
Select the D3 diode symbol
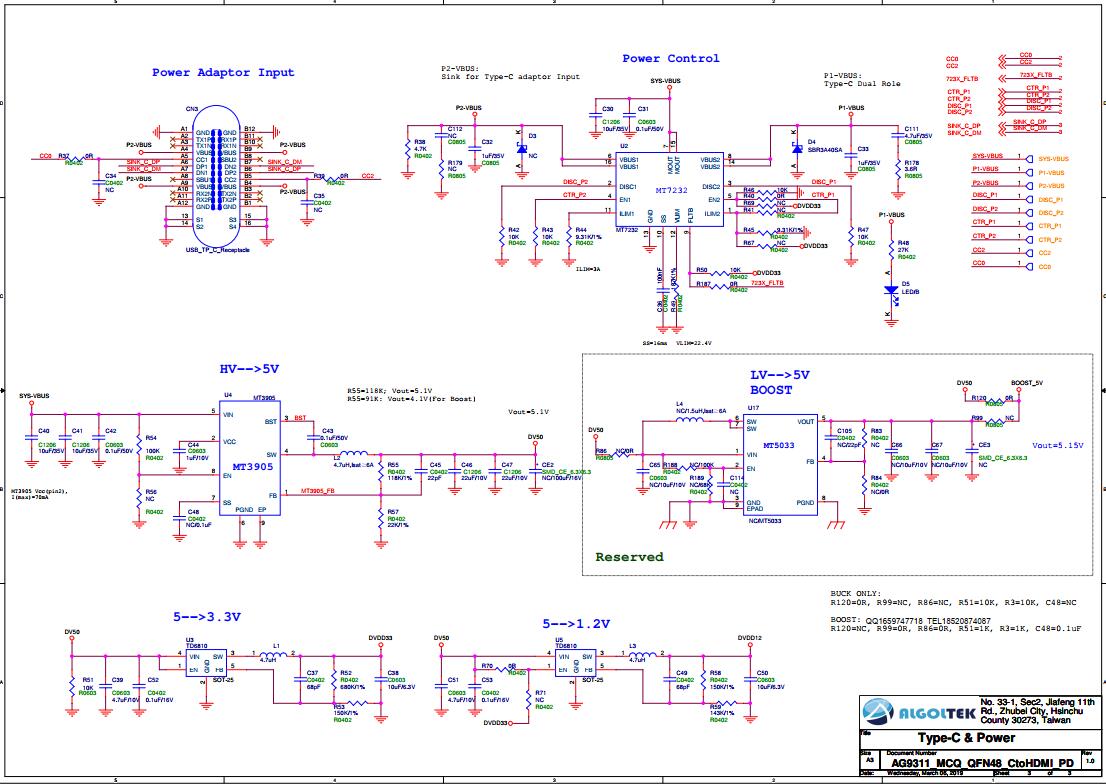(x=521, y=148)
